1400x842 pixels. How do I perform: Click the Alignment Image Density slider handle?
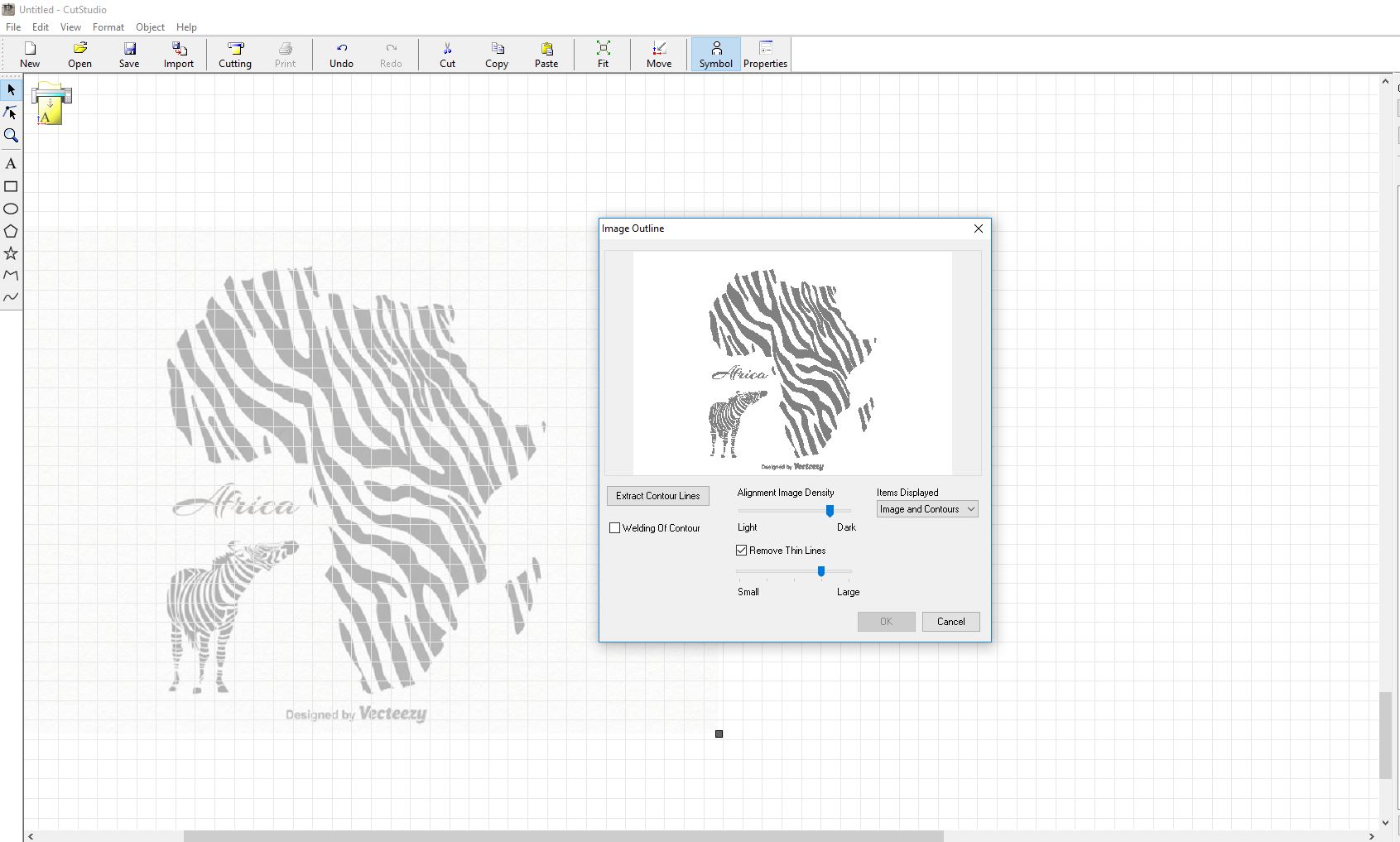coord(830,511)
